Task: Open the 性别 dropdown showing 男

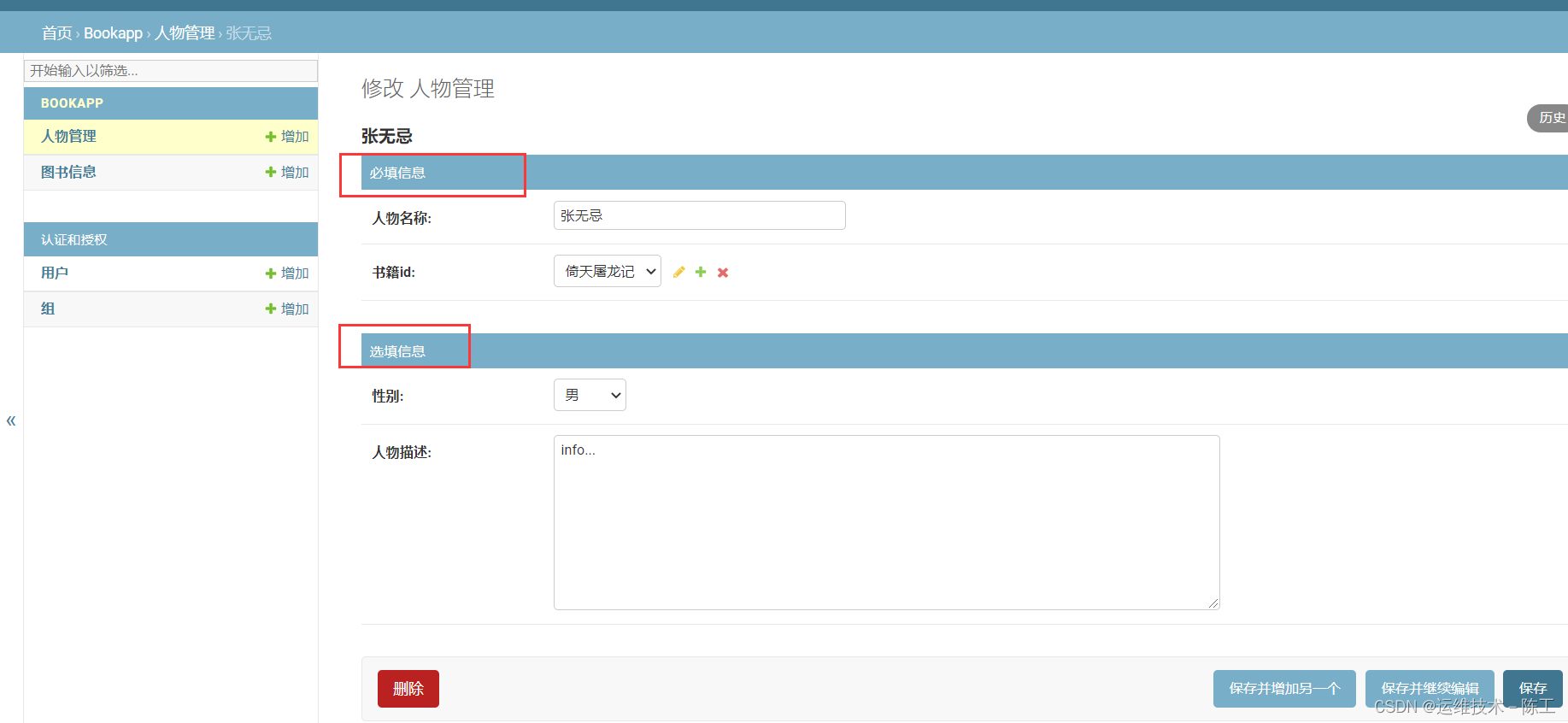Action: coord(590,395)
